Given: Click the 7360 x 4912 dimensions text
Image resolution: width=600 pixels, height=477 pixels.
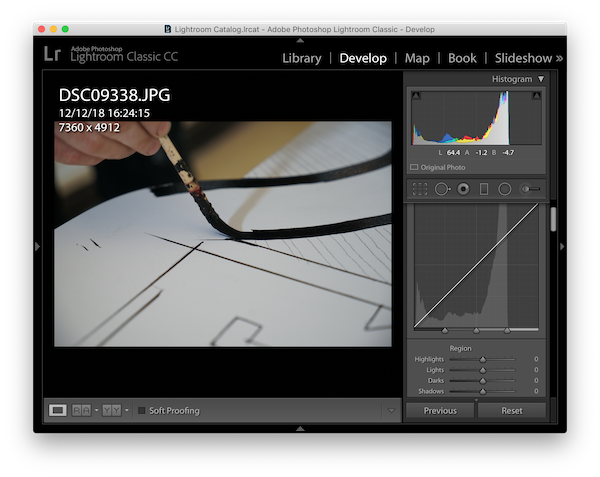Looking at the screenshot, I should point(89,127).
